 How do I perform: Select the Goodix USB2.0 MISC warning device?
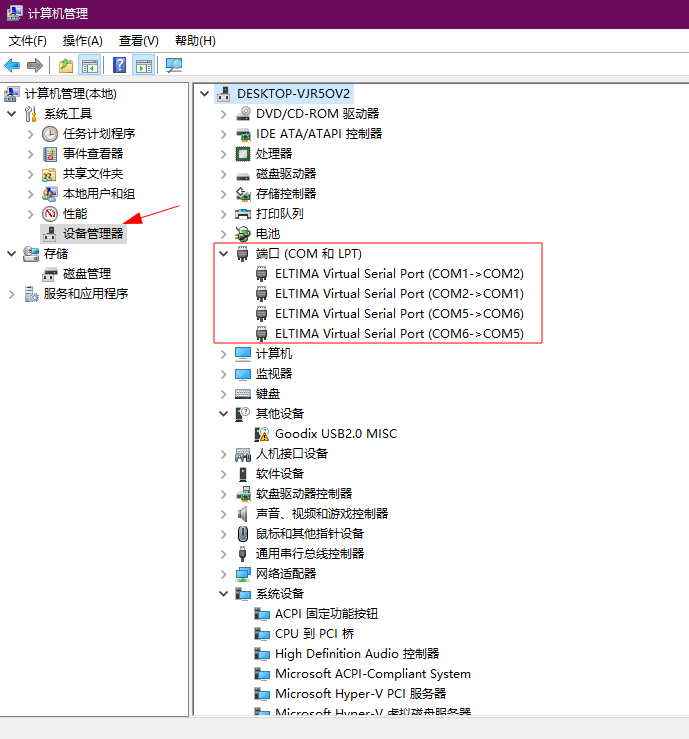click(335, 434)
